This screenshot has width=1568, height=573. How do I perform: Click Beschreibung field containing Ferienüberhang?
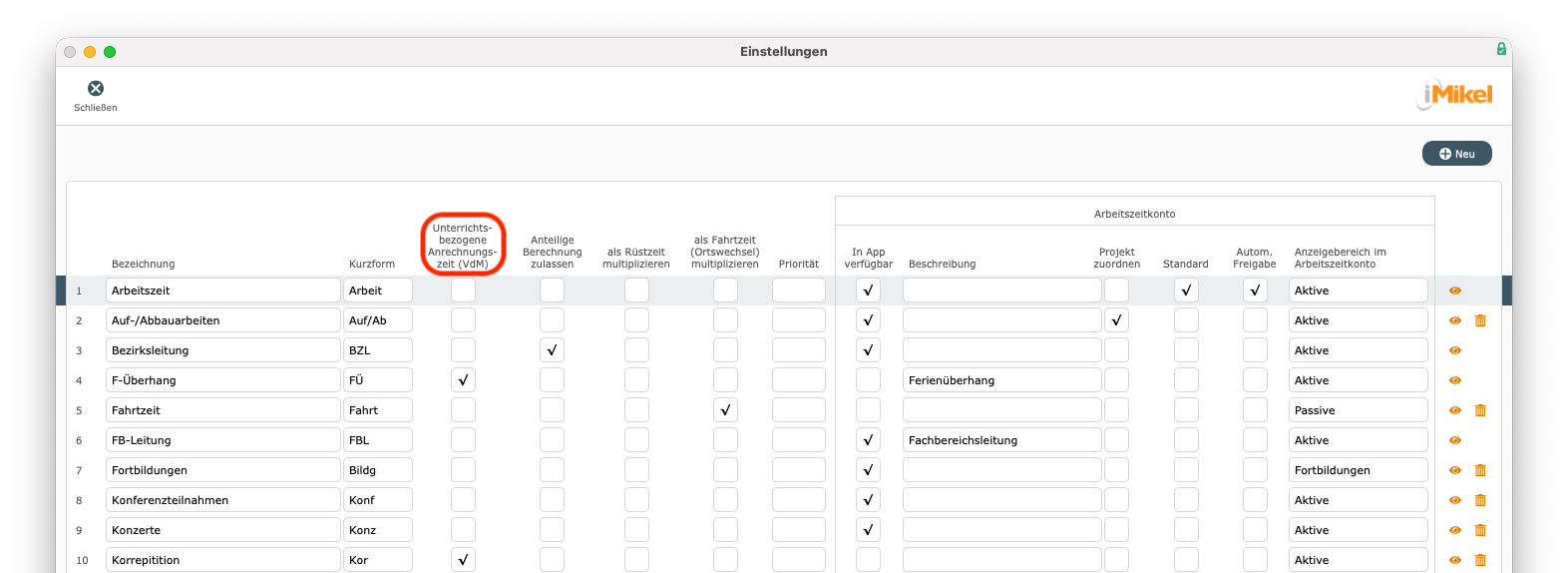[1002, 380]
